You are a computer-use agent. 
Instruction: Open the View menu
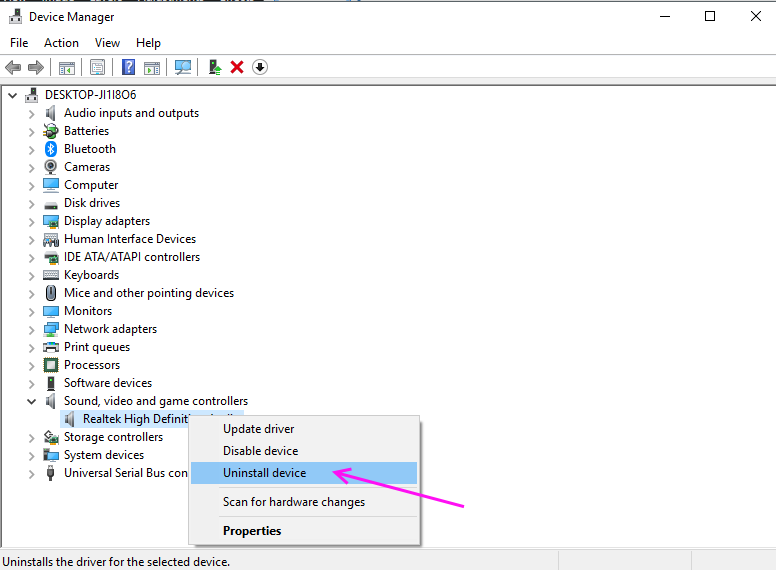(107, 43)
